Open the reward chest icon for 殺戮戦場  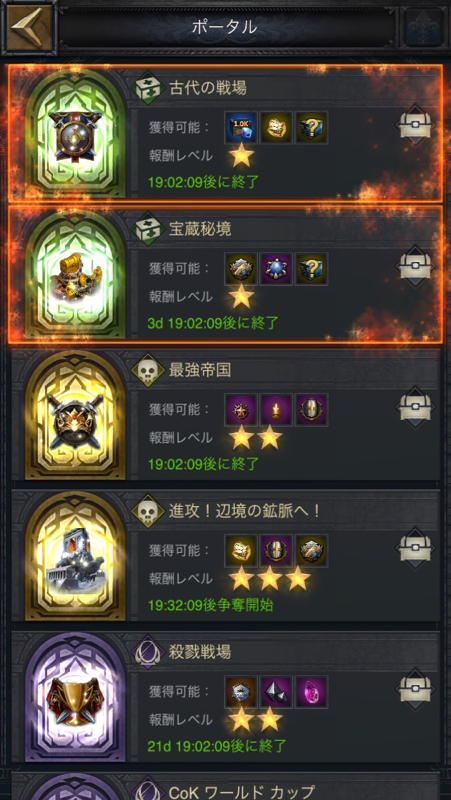(x=415, y=689)
